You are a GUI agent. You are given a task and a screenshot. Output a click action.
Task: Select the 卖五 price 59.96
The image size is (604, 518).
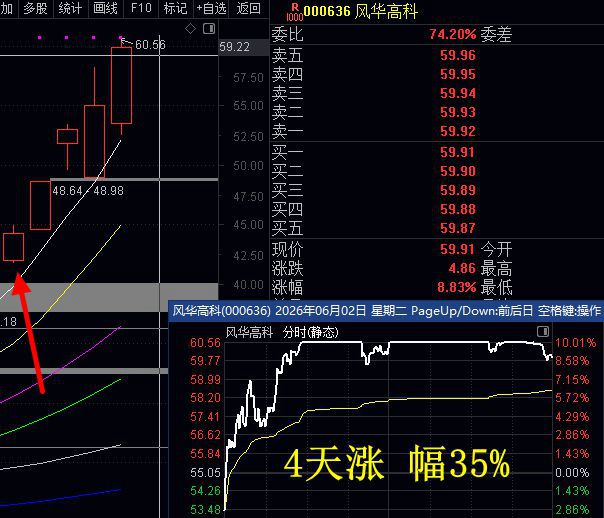[x=458, y=55]
